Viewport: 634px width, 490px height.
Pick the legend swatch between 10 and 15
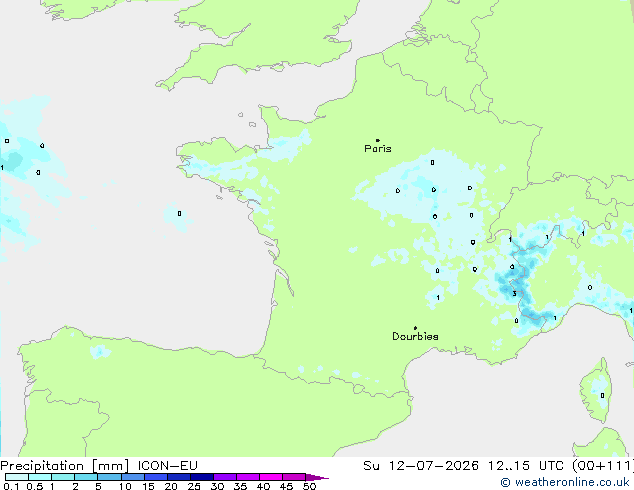click(x=133, y=477)
